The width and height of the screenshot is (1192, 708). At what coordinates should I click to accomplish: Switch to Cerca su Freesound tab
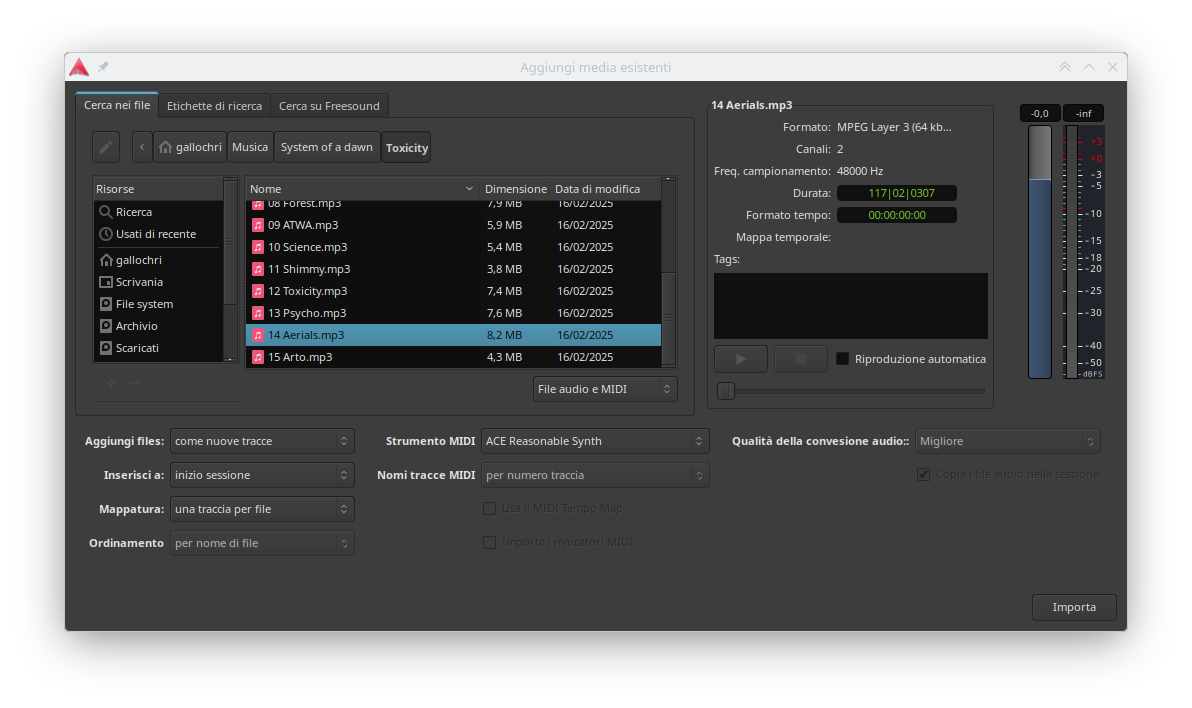click(329, 106)
